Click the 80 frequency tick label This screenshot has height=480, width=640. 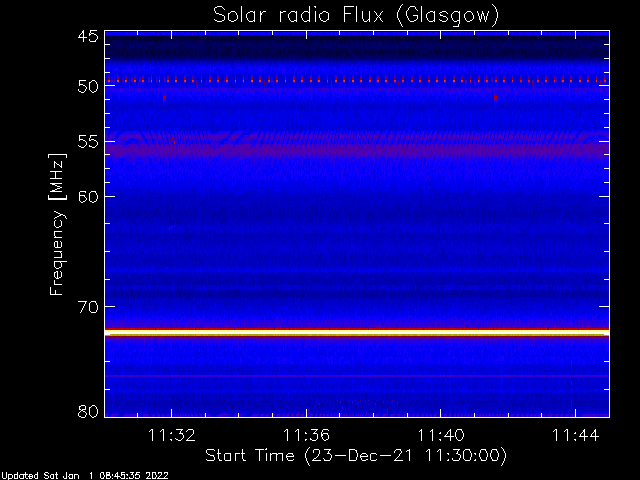[88, 411]
